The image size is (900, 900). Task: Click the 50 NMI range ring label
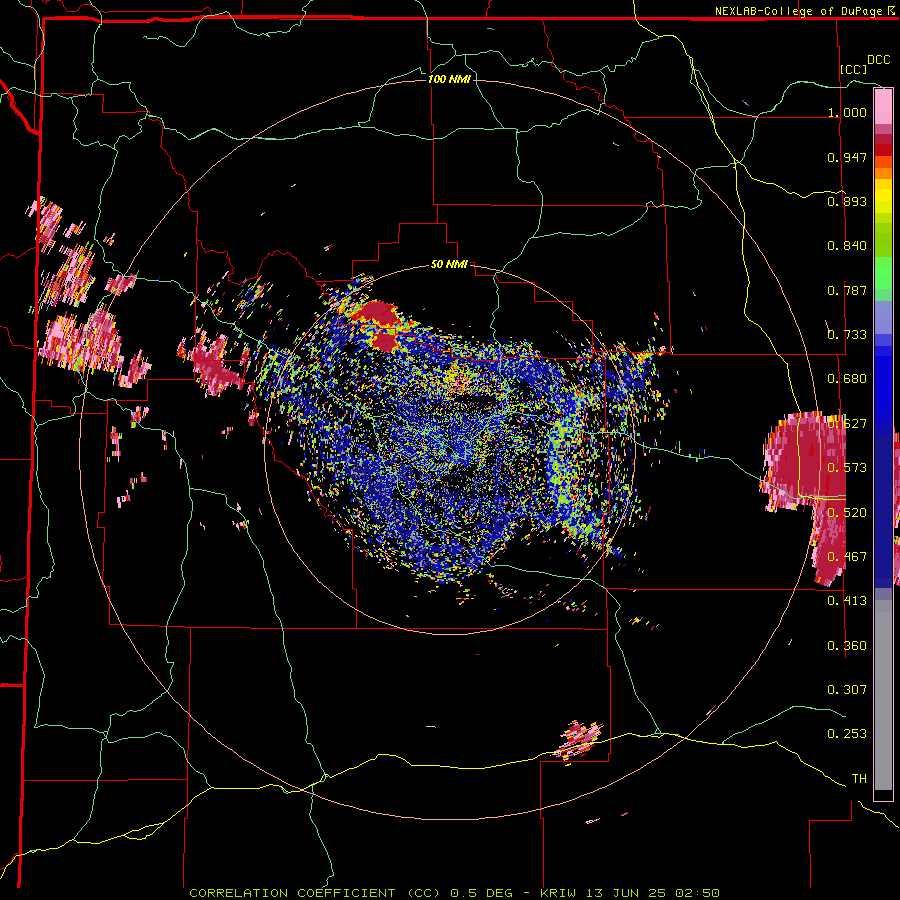coord(449,264)
